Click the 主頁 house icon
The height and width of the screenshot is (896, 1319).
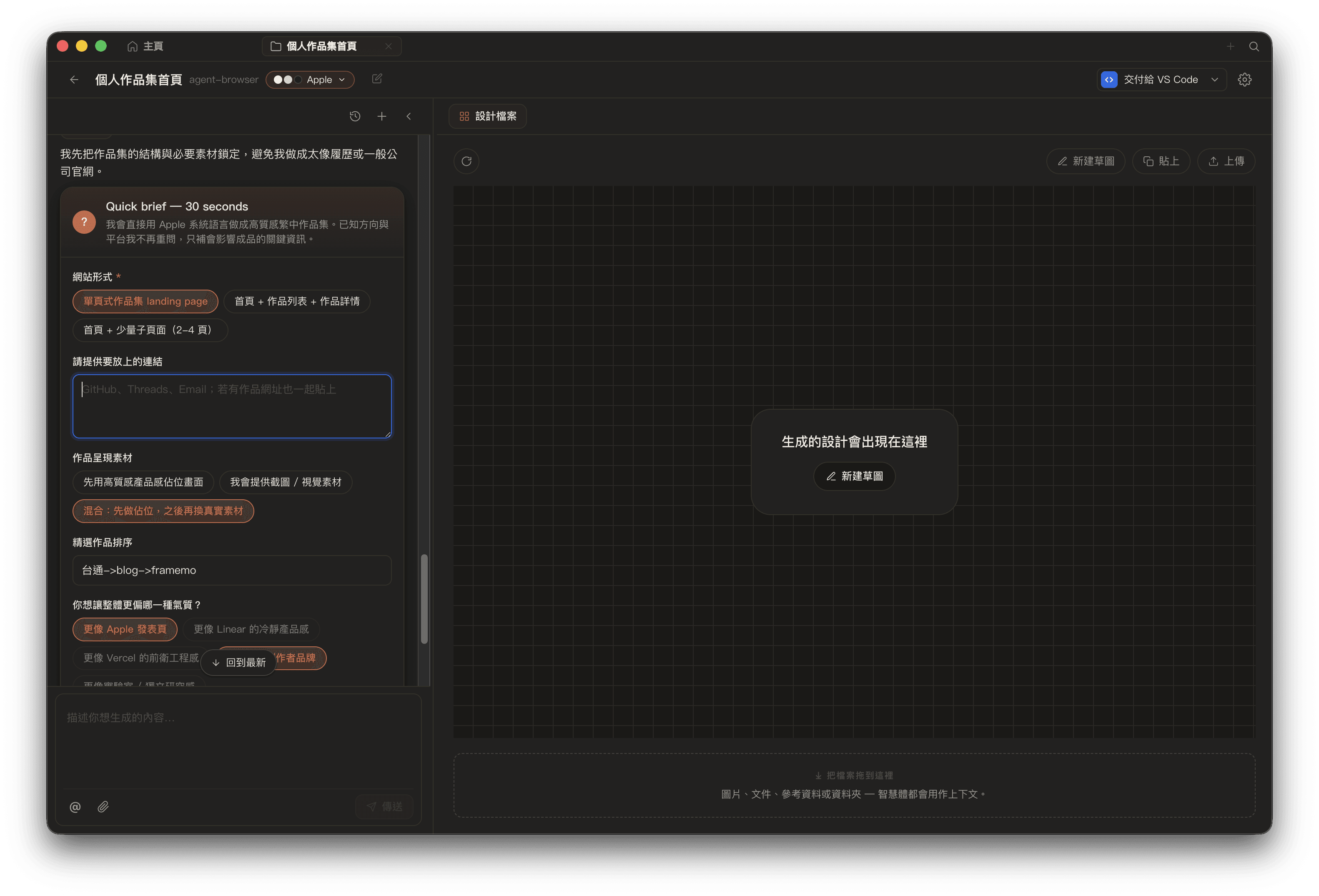pyautogui.click(x=132, y=46)
